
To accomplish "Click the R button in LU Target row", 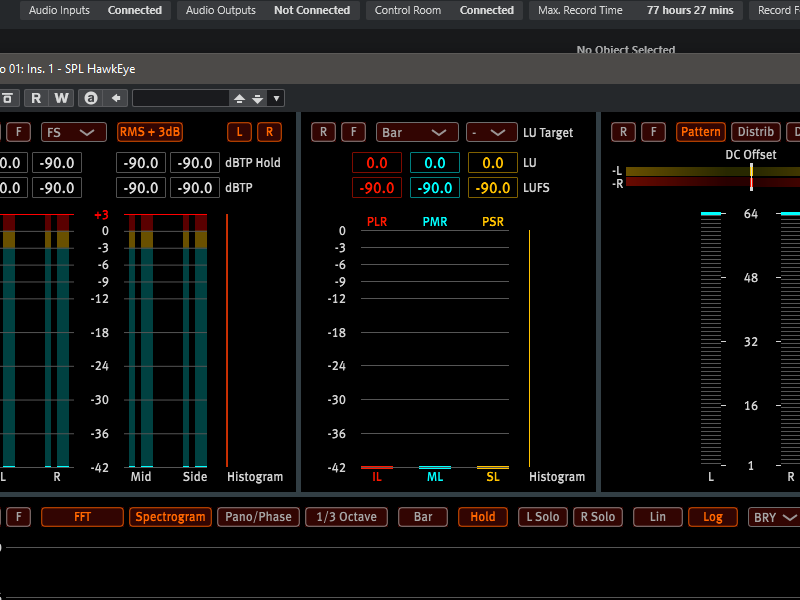I will [323, 132].
